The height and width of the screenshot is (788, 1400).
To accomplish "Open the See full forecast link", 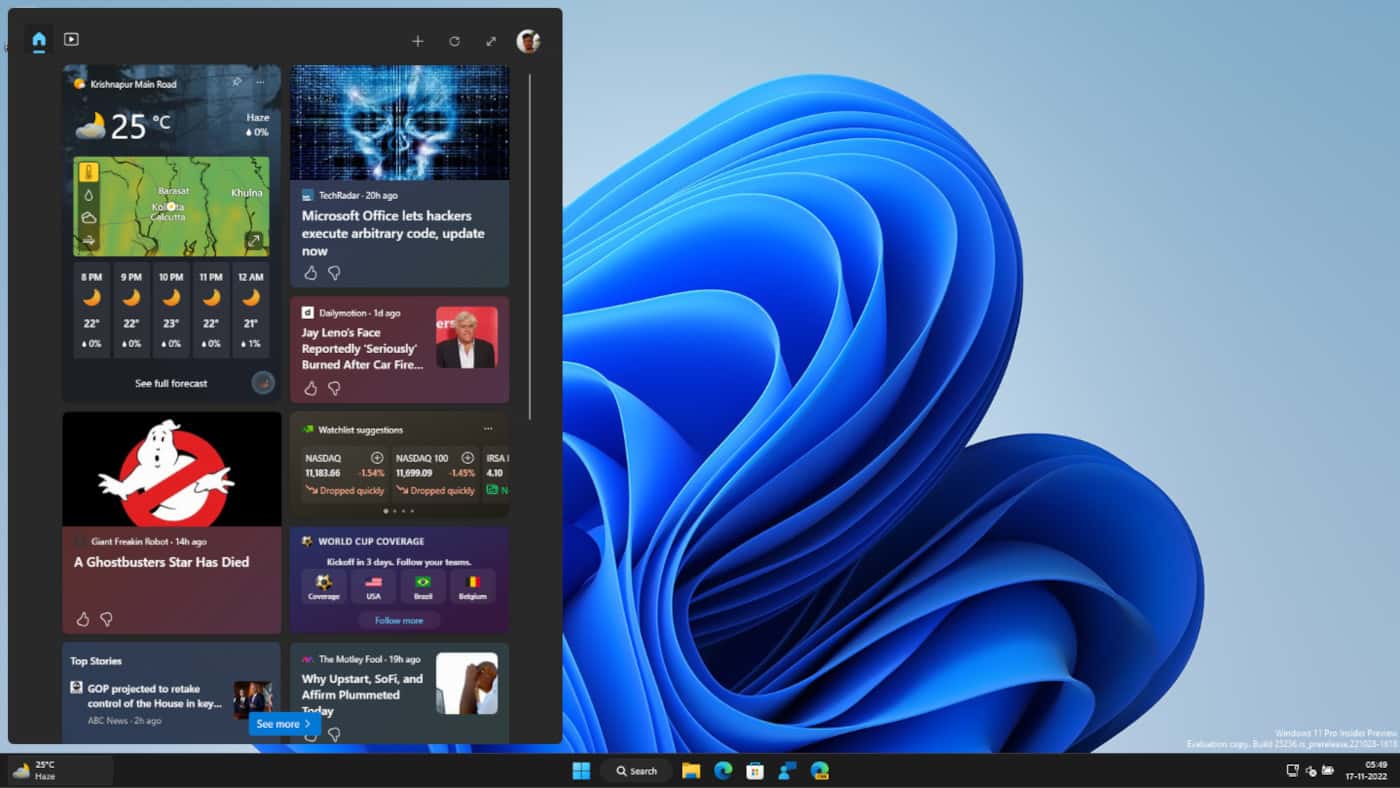I will point(171,383).
